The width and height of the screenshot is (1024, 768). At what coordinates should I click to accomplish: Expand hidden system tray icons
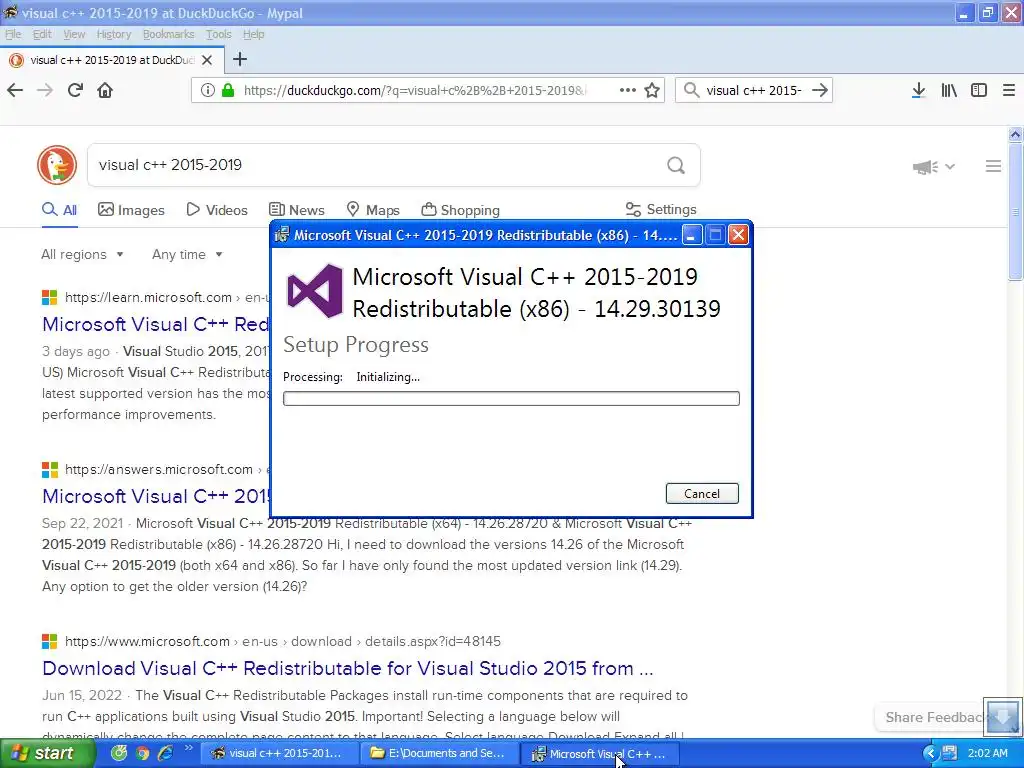(930, 754)
